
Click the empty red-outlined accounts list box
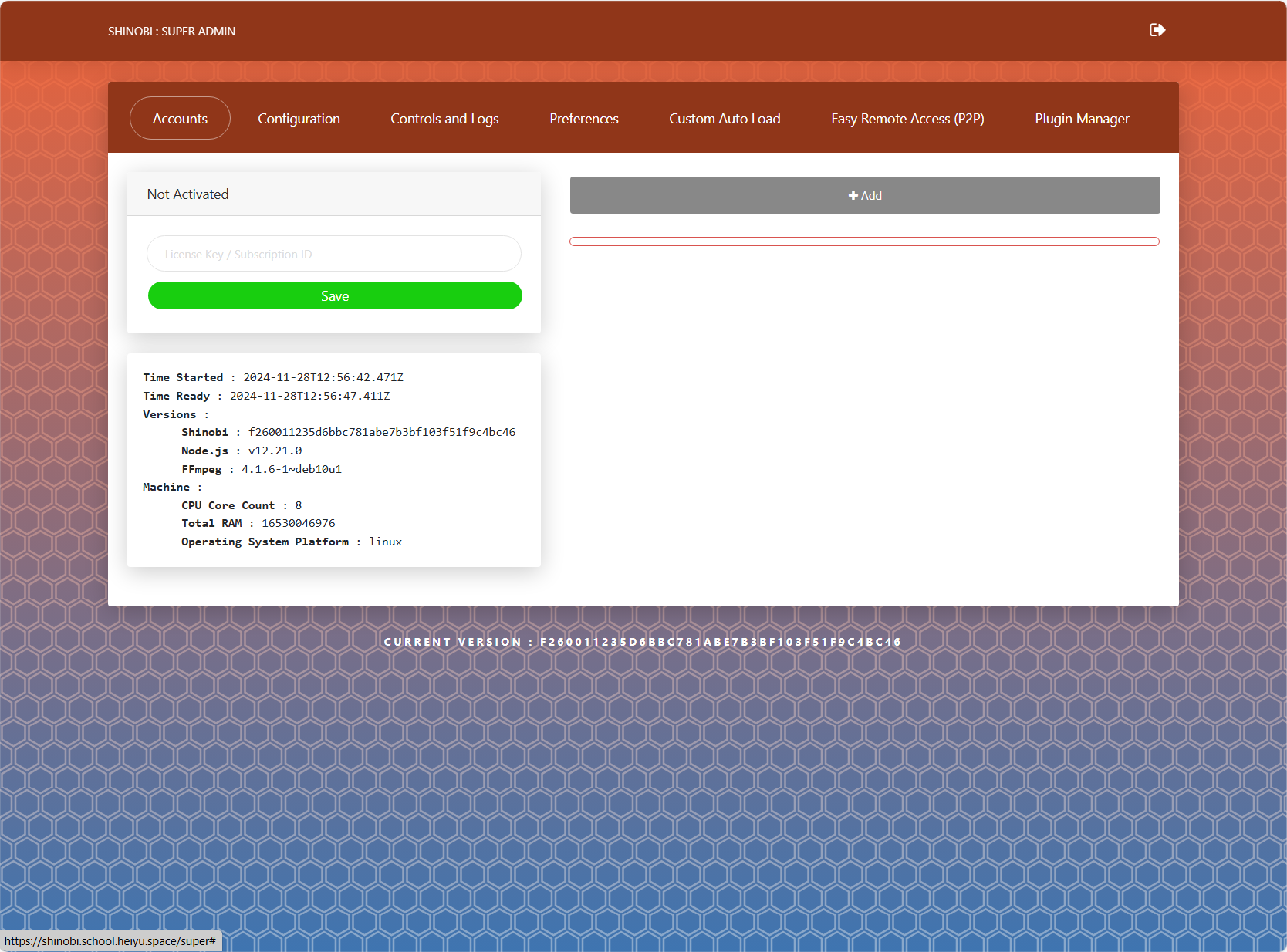click(x=864, y=241)
